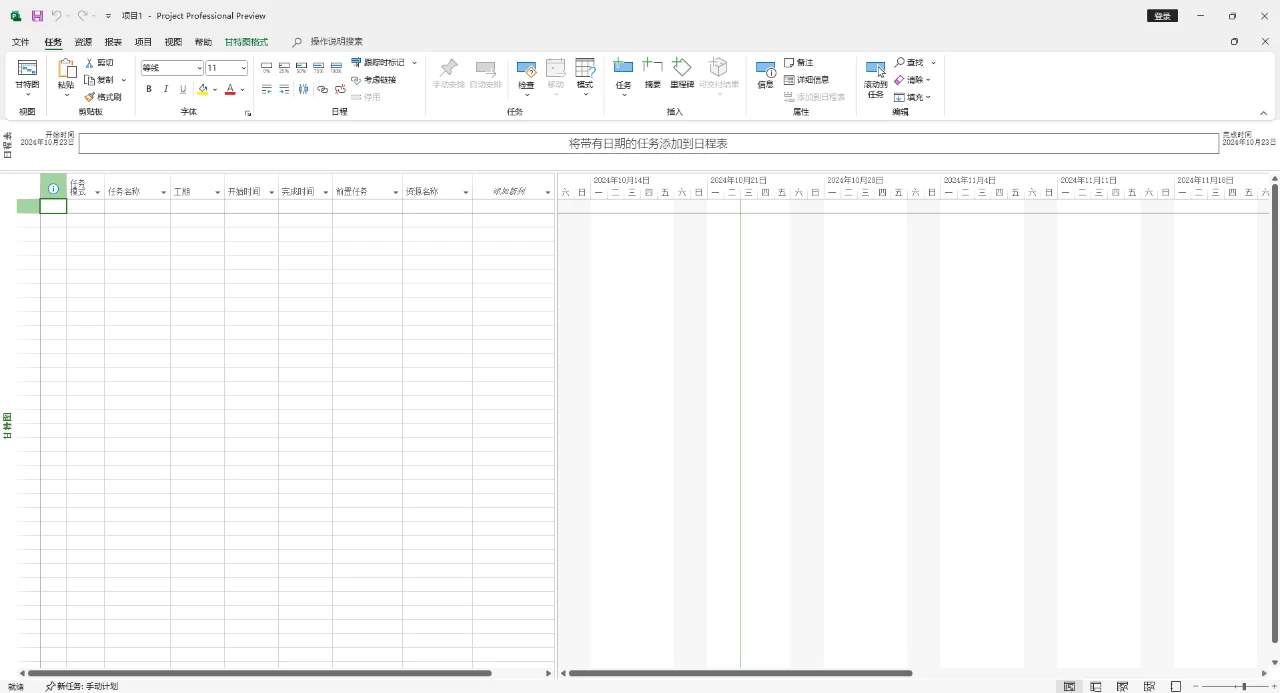Click Mark on Track (跟踪时标记)
The width and height of the screenshot is (1280, 693).
point(378,63)
